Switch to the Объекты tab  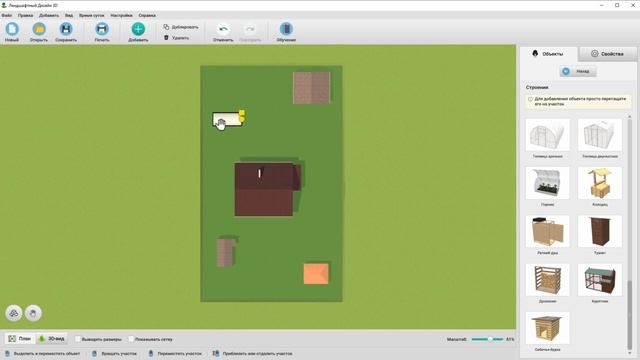pyautogui.click(x=548, y=54)
